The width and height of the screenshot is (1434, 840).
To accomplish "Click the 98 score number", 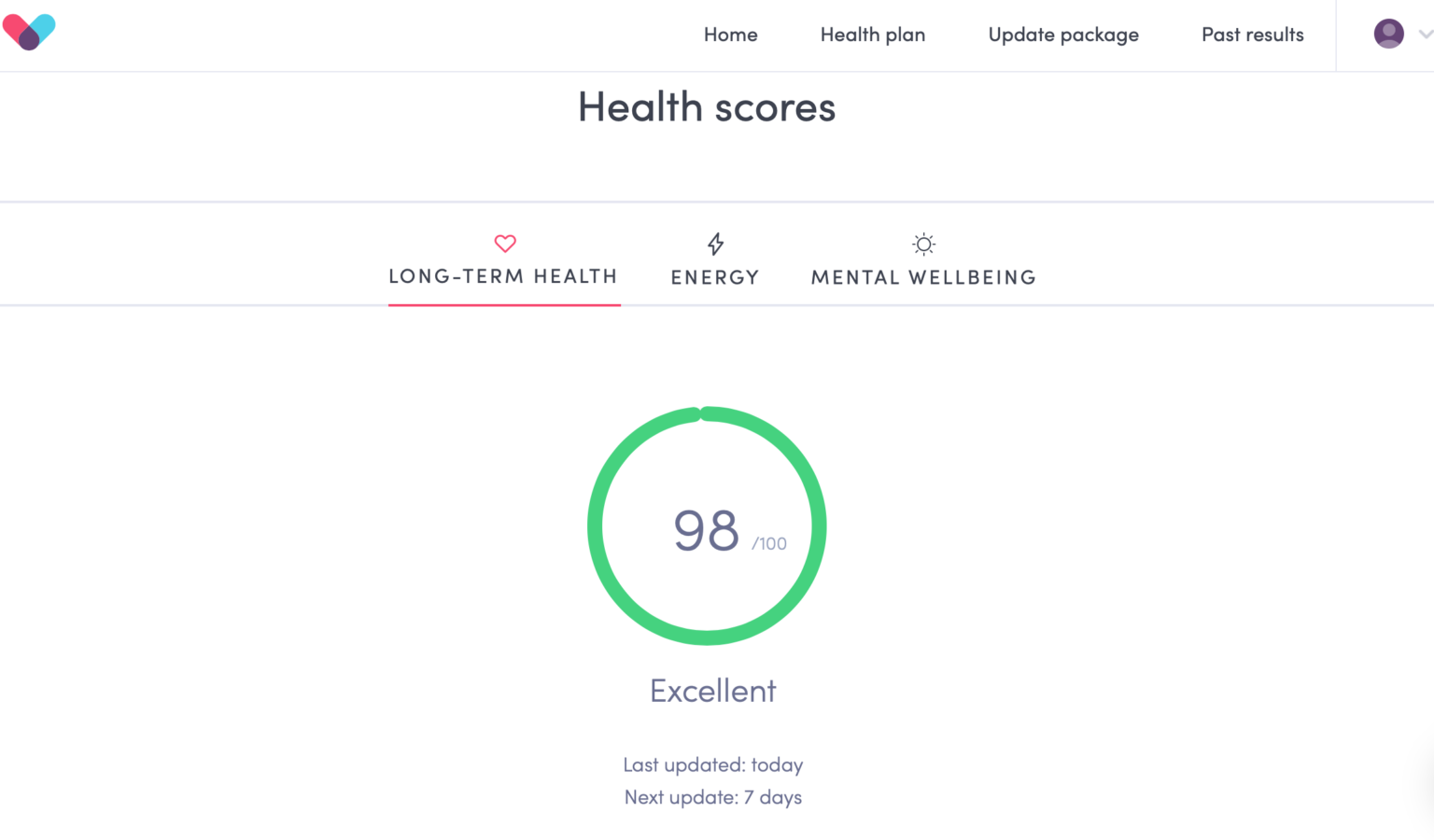I will [x=707, y=530].
